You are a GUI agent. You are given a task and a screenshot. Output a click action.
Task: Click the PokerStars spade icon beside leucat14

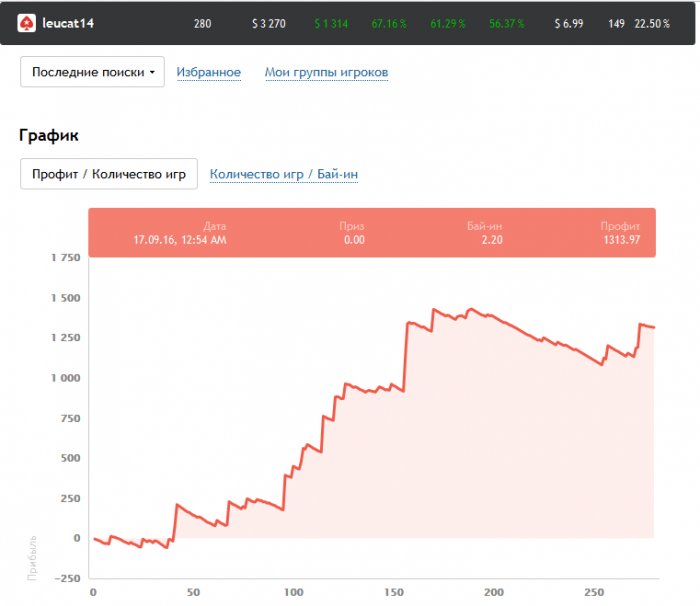click(x=27, y=22)
